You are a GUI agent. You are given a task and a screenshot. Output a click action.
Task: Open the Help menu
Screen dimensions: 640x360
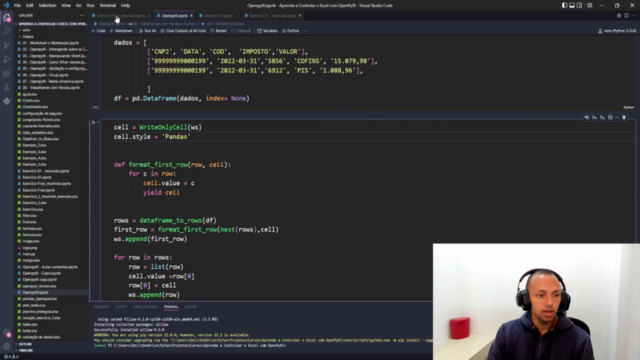[125, 5]
